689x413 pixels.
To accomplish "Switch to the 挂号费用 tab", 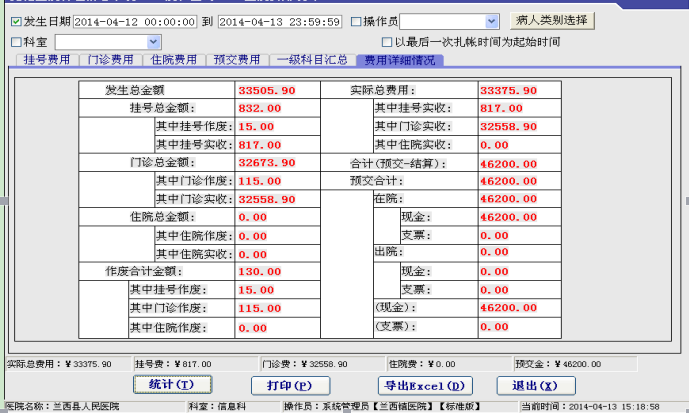I will point(46,60).
